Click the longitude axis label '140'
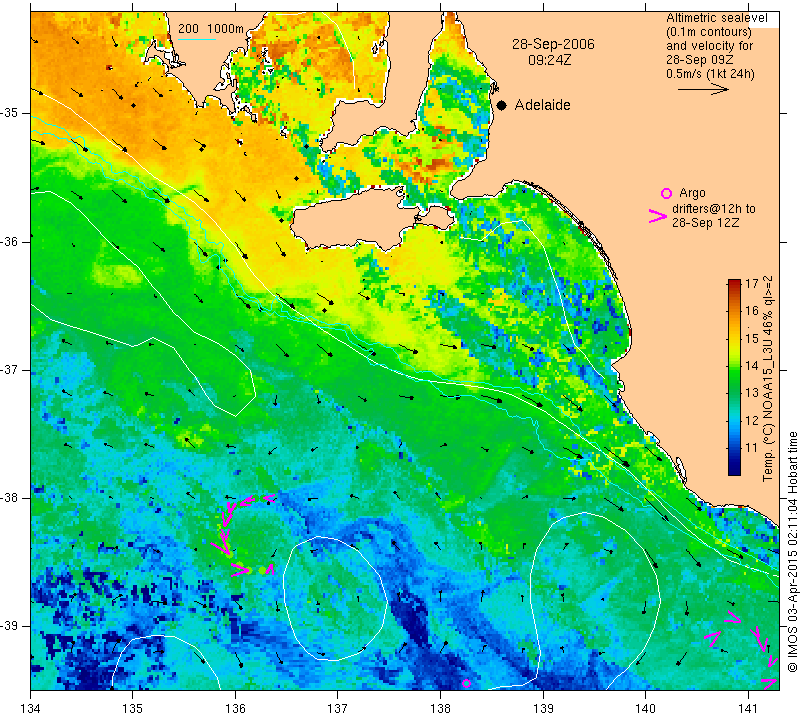 (646, 708)
